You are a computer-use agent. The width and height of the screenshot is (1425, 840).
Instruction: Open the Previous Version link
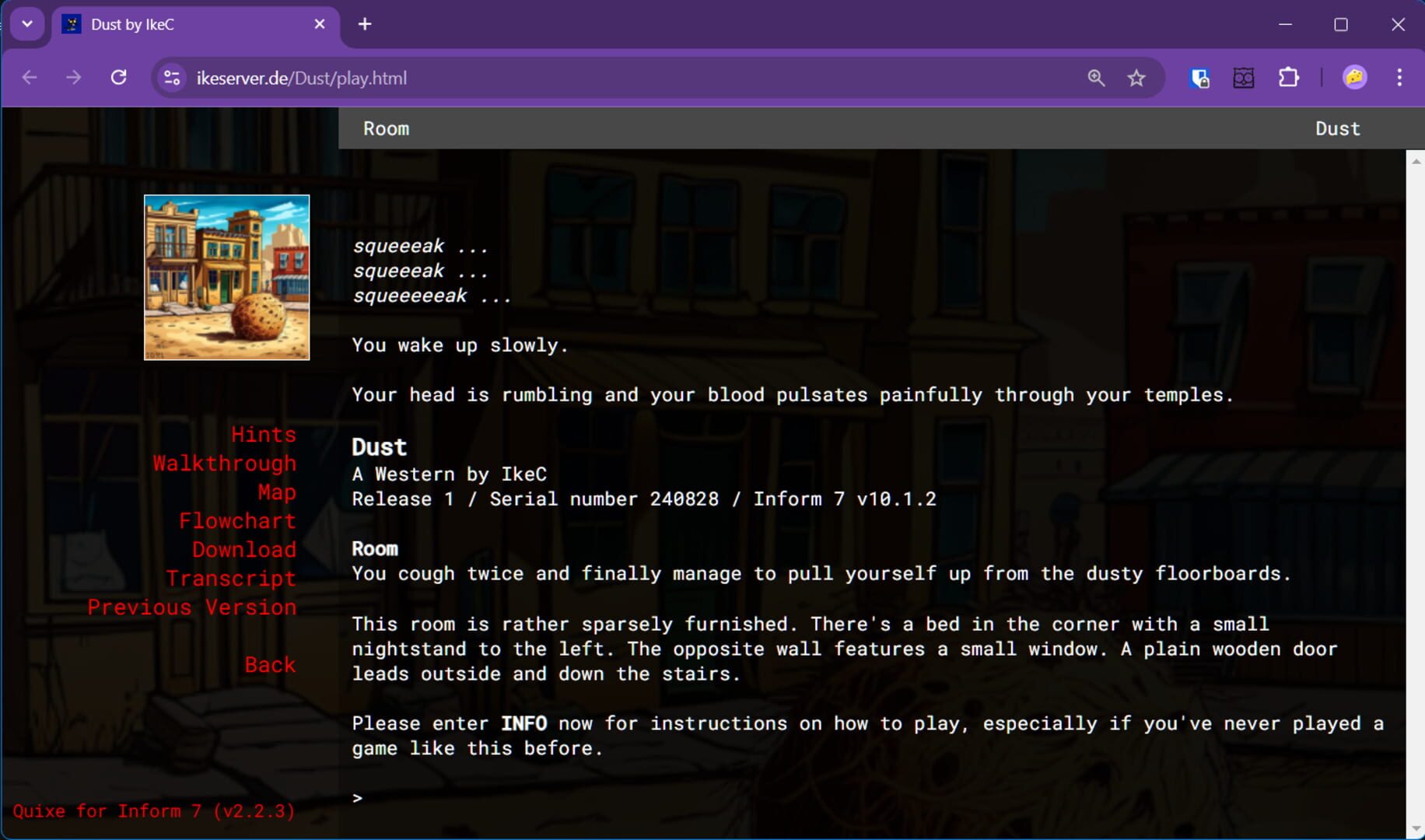click(x=192, y=607)
